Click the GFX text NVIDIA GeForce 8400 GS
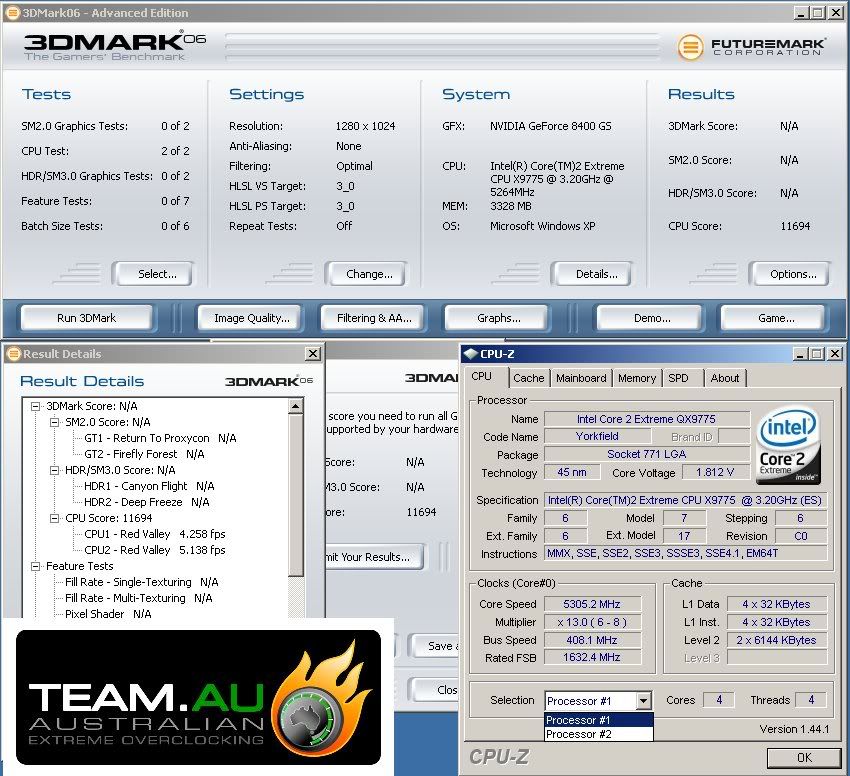 [550, 126]
